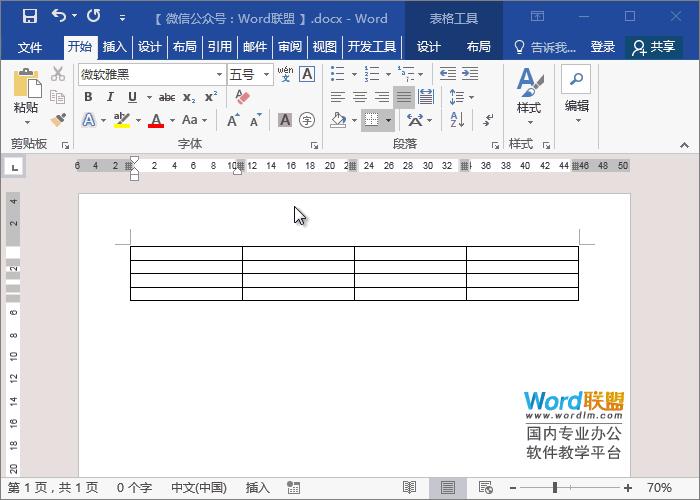
Task: Toggle show paragraph marks
Action: pos(488,120)
